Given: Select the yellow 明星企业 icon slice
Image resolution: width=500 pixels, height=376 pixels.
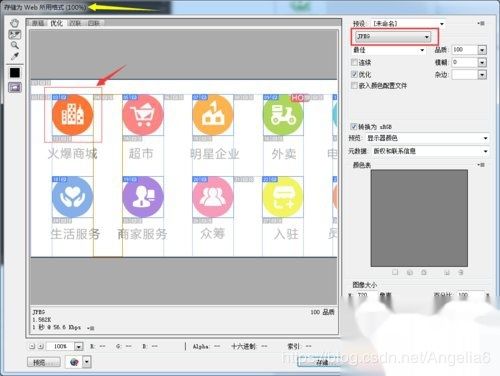Looking at the screenshot, I should tap(213, 115).
